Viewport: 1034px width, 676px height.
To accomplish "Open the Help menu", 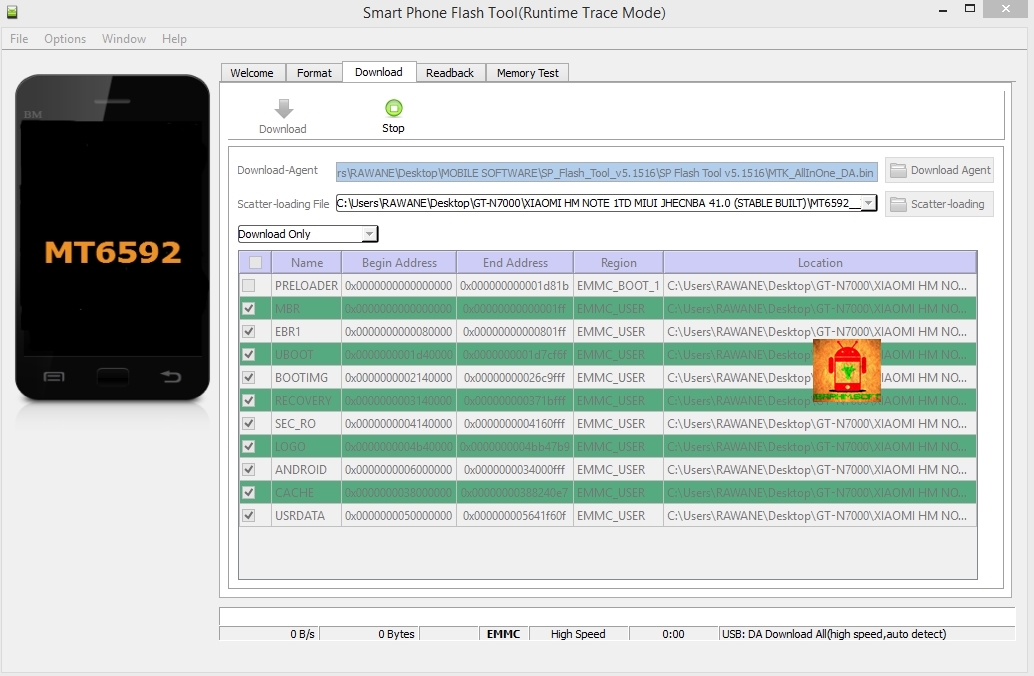I will pos(174,39).
